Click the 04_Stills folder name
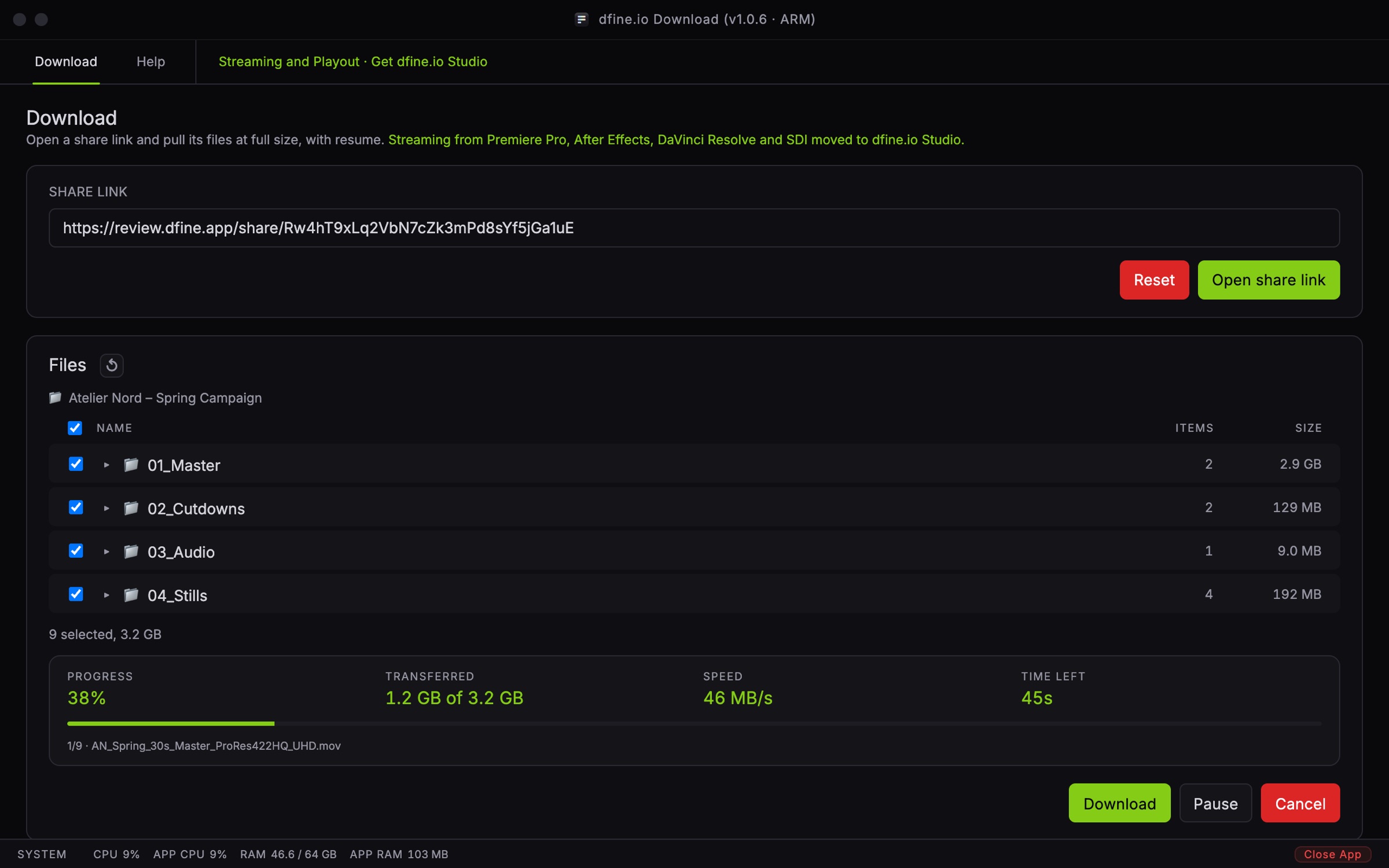Image resolution: width=1389 pixels, height=868 pixels. 177,595
